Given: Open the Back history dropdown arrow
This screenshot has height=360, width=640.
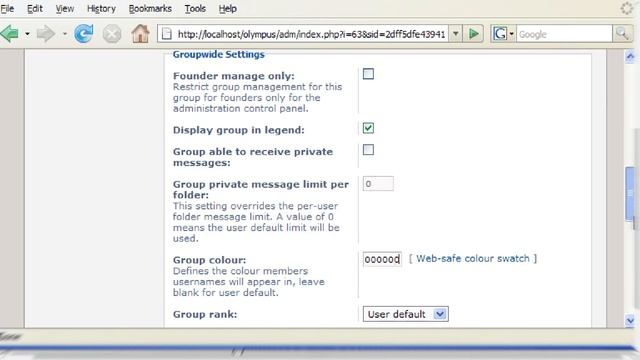Looking at the screenshot, I should pos(27,34).
